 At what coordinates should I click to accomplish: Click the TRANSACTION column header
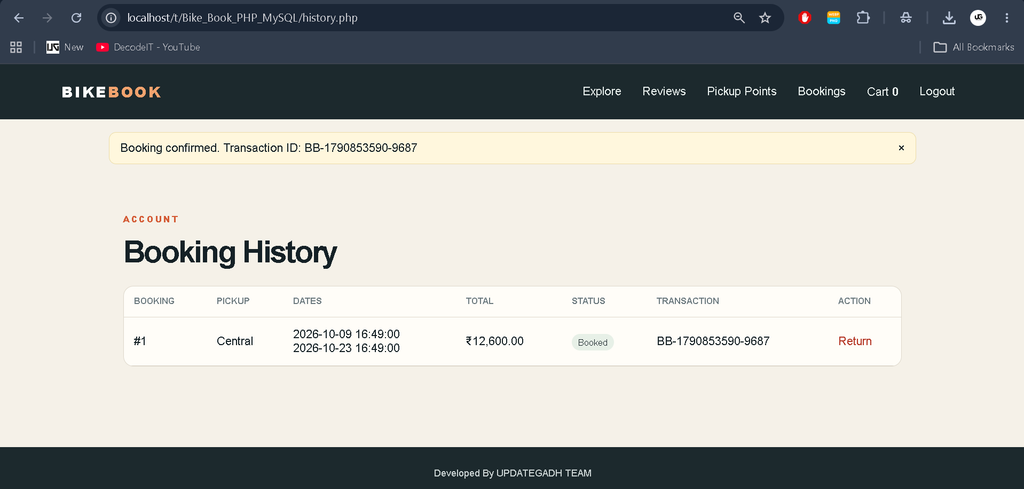pos(688,301)
